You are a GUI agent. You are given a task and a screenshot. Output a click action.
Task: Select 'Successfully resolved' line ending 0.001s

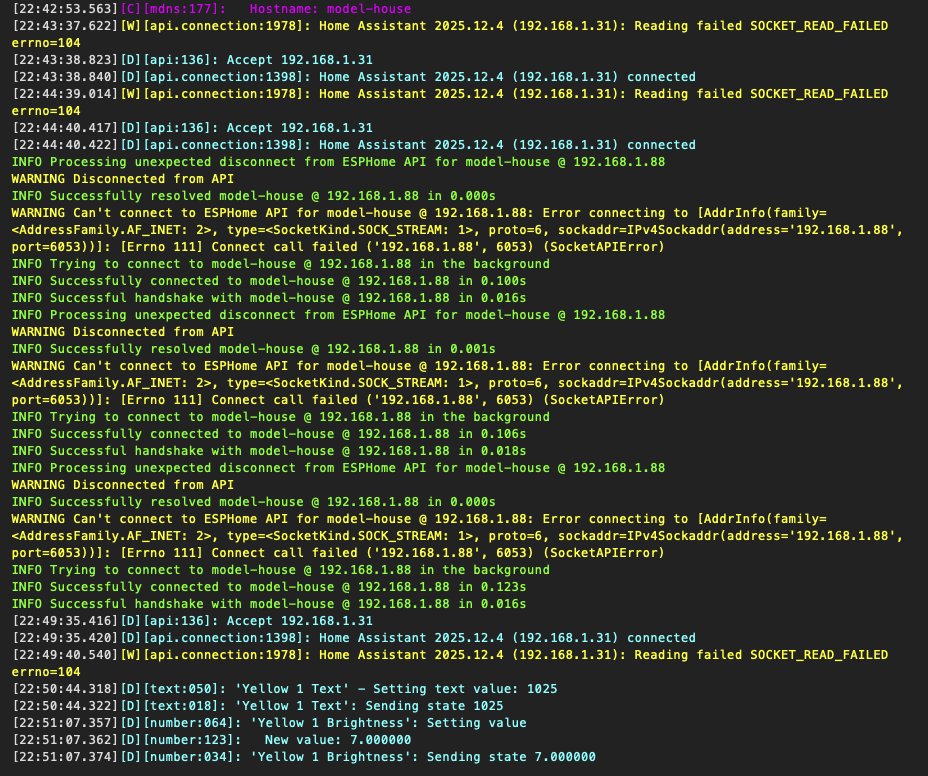pyautogui.click(x=253, y=349)
